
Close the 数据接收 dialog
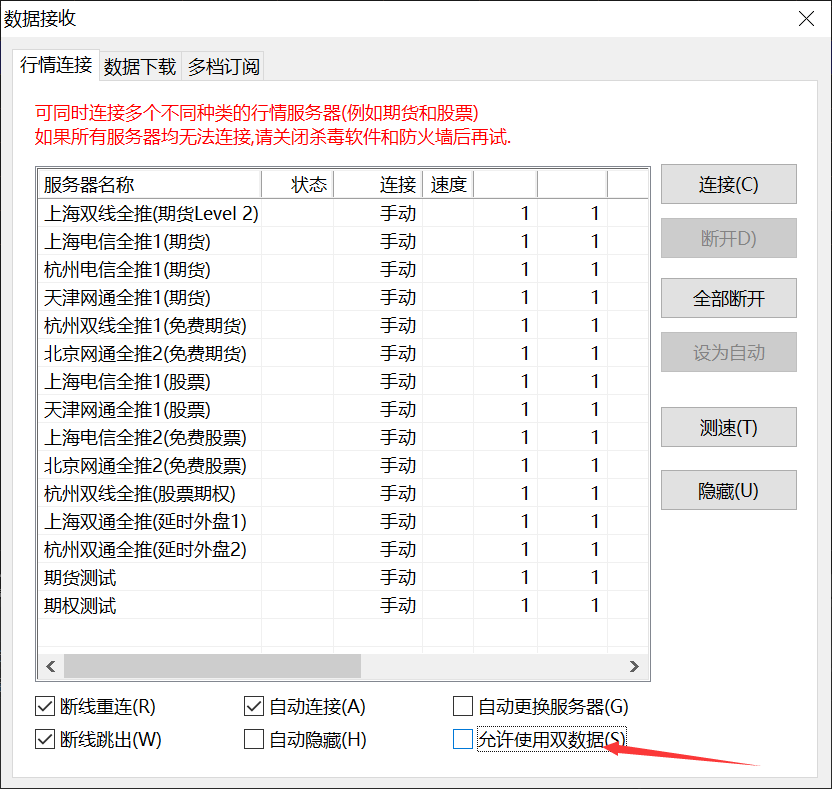[806, 19]
